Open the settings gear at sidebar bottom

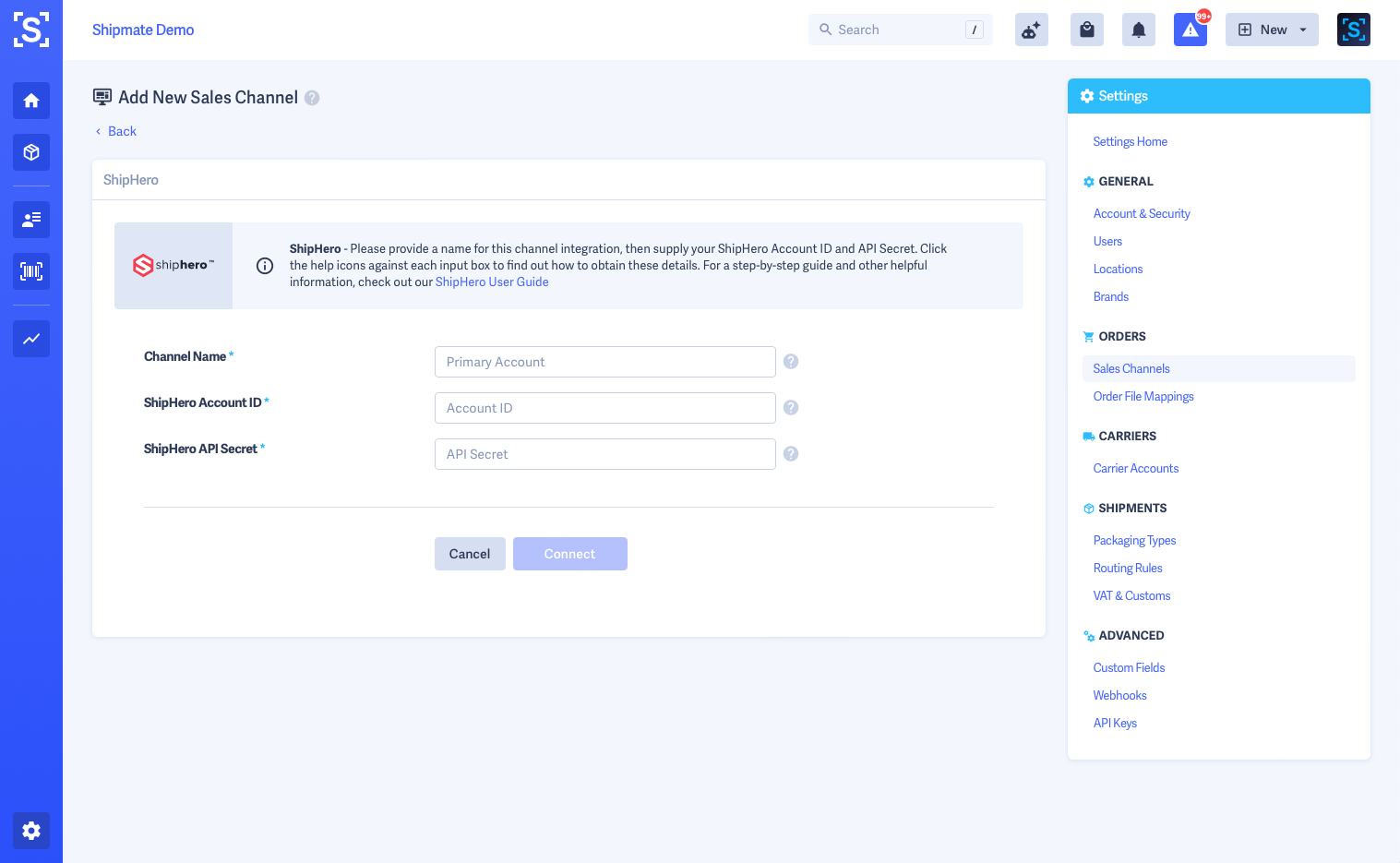31,831
